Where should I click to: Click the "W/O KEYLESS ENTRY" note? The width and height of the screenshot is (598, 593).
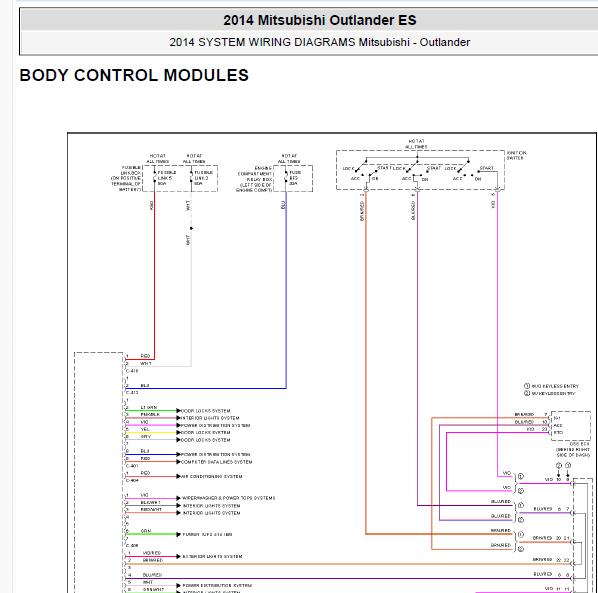pos(551,386)
